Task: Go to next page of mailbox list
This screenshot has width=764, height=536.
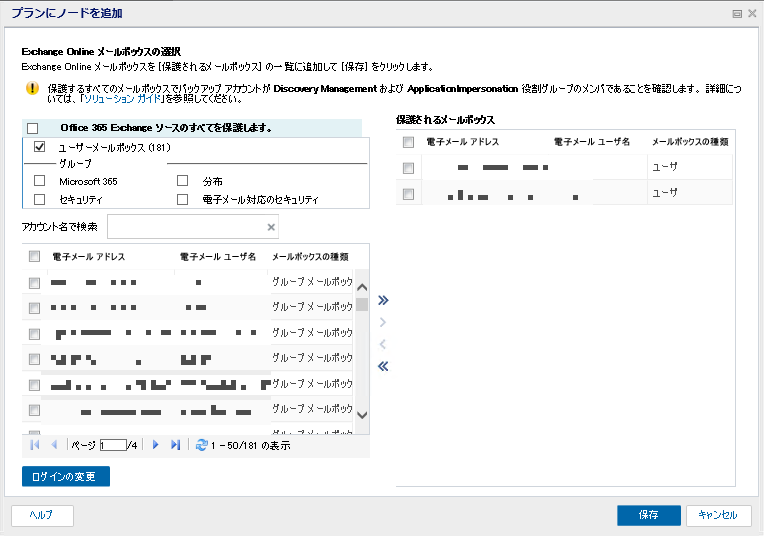Action: click(x=155, y=445)
